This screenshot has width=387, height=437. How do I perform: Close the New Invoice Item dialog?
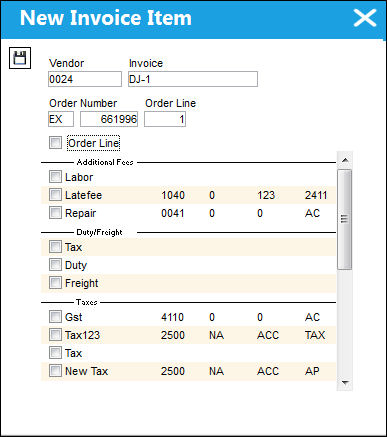click(365, 18)
